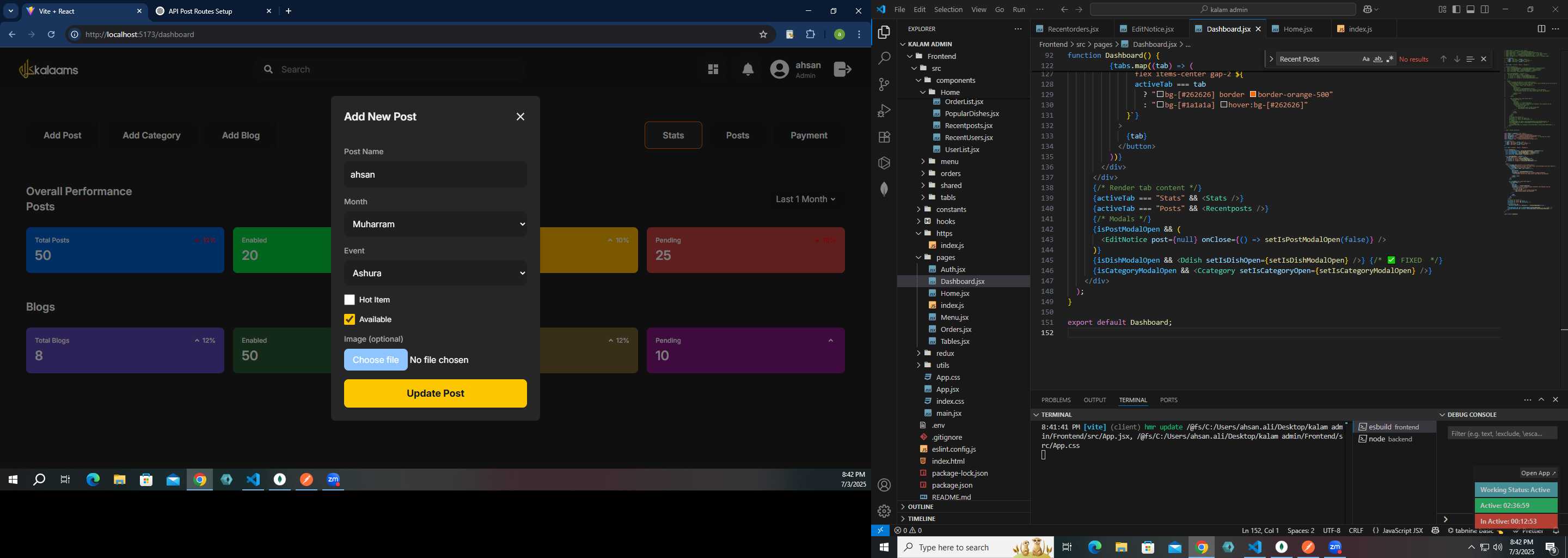This screenshot has width=1568, height=558.
Task: Open Manage gear icon in VS Code
Action: click(884, 511)
